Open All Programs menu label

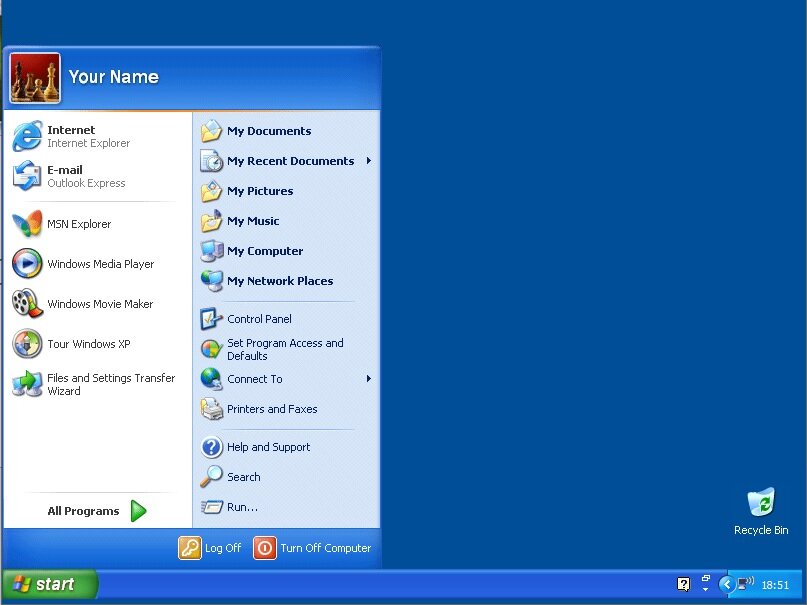coord(83,511)
